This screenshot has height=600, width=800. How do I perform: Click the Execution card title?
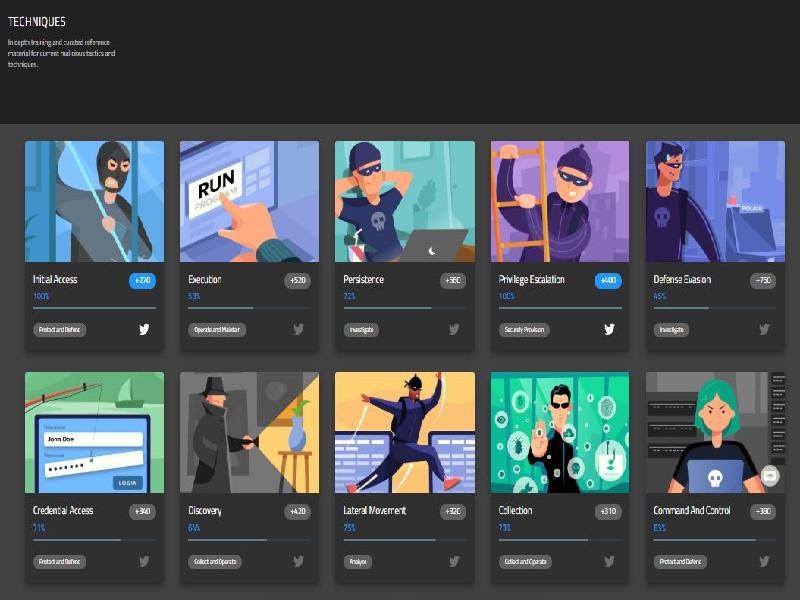point(205,280)
